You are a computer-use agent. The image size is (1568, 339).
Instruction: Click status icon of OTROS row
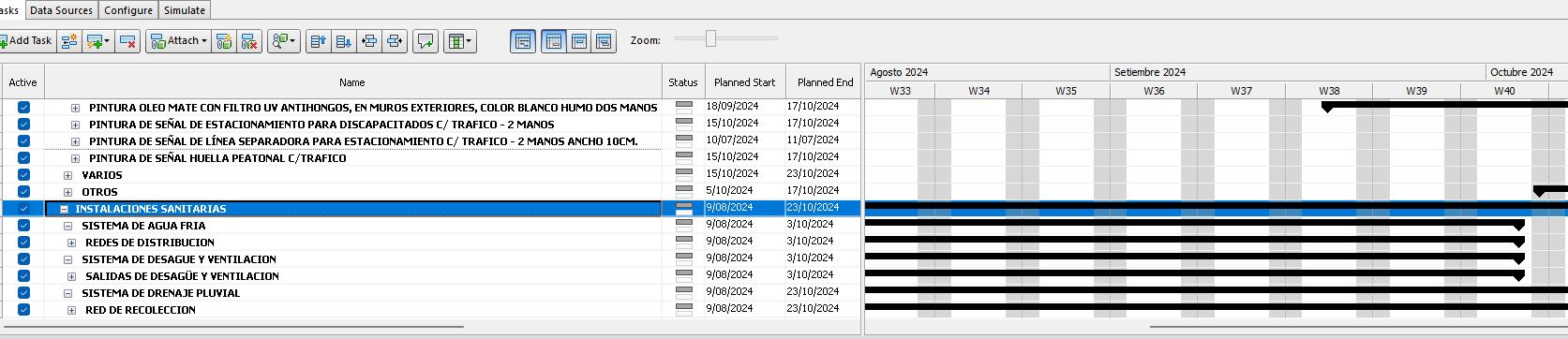click(x=684, y=192)
